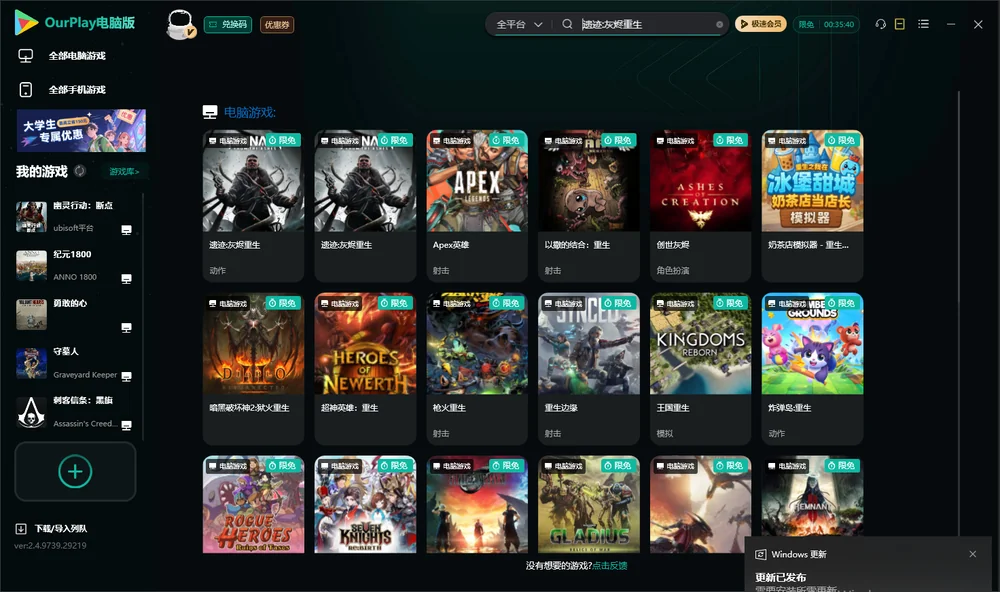Click the 优惠券 button
1000x592 pixels.
tap(277, 25)
